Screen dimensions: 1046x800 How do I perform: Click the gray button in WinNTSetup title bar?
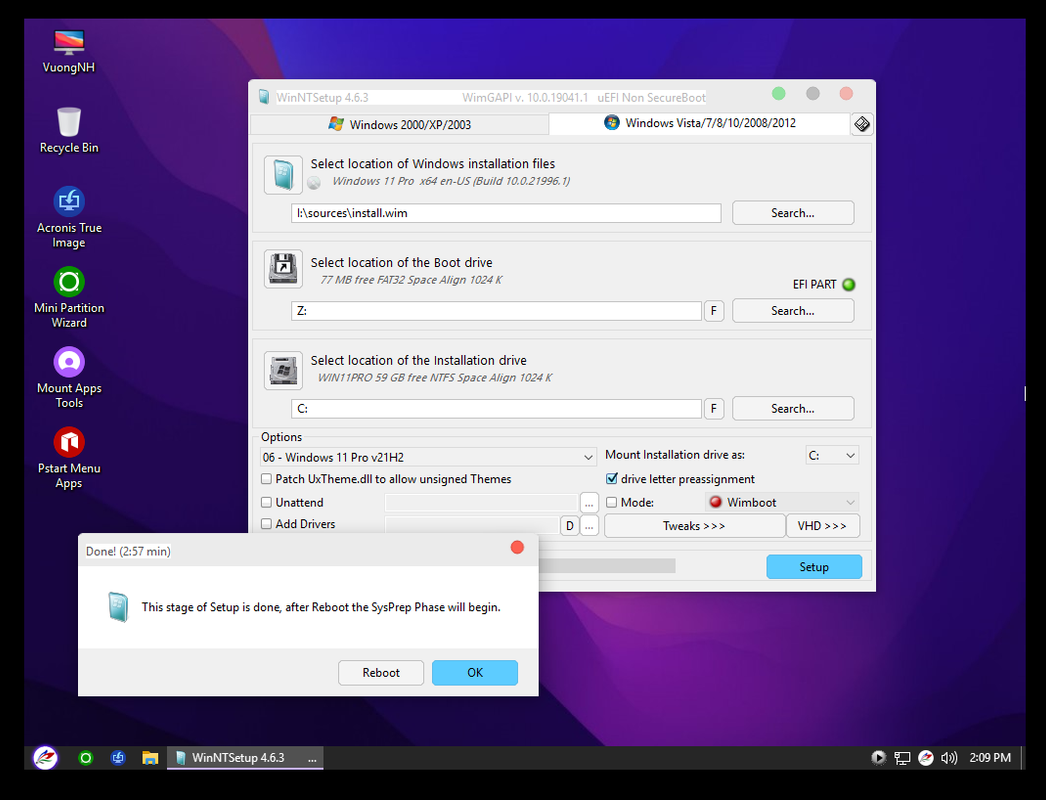tap(813, 93)
